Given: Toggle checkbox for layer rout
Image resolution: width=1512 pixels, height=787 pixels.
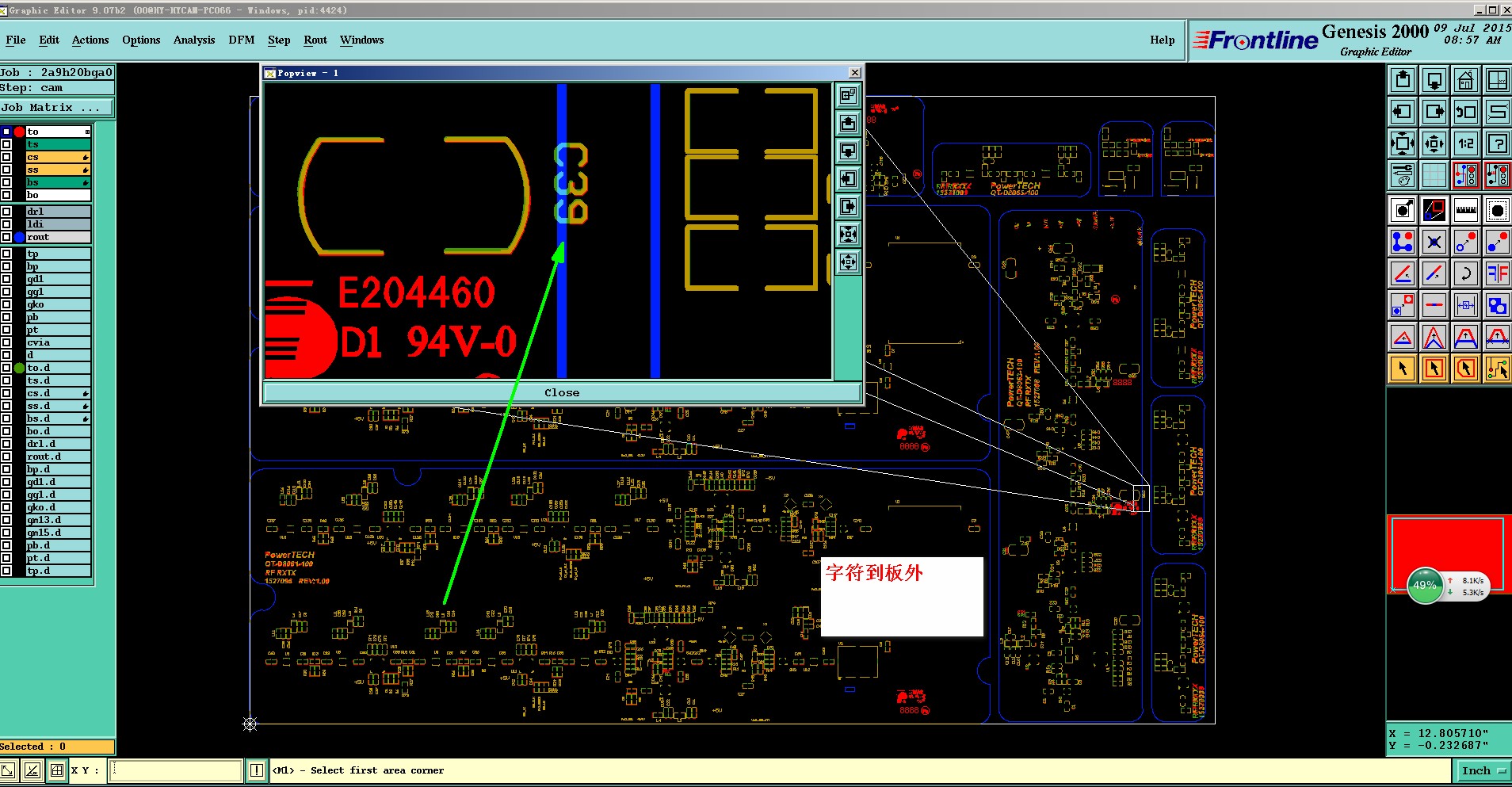Looking at the screenshot, I should click(6, 237).
